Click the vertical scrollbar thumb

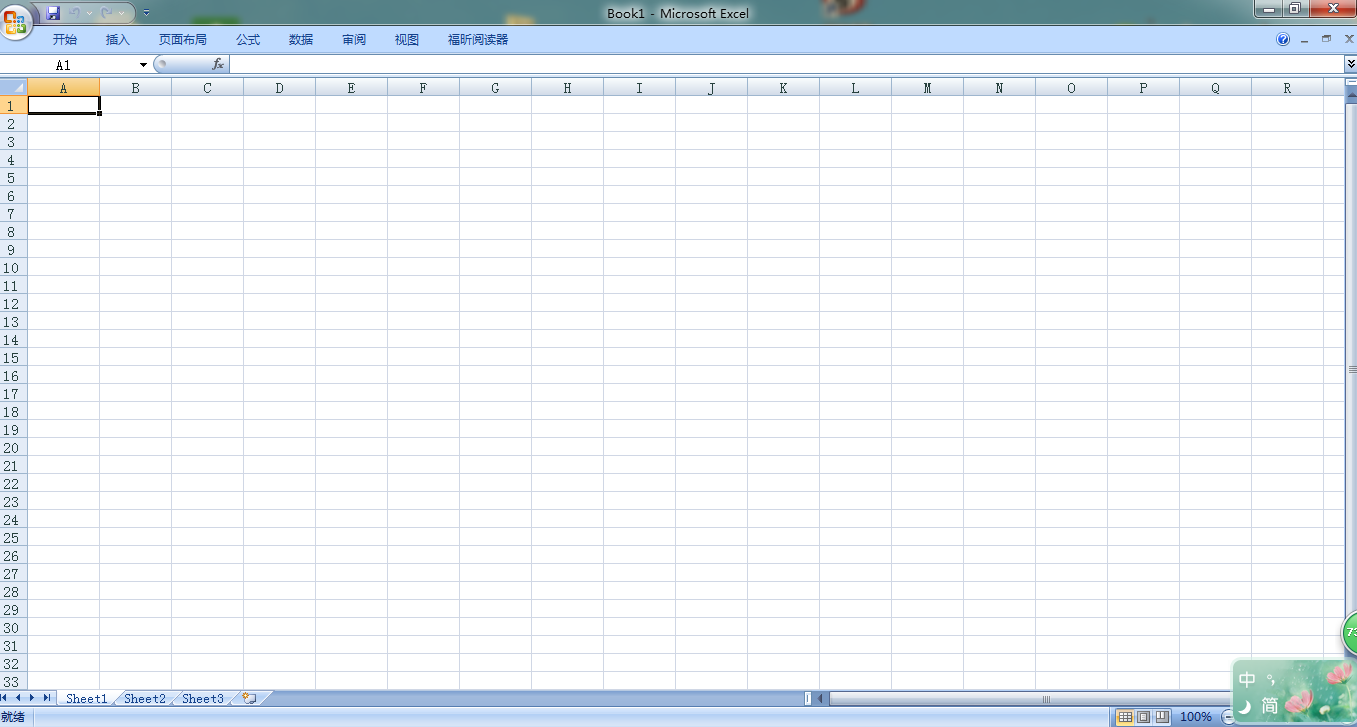pos(1351,370)
